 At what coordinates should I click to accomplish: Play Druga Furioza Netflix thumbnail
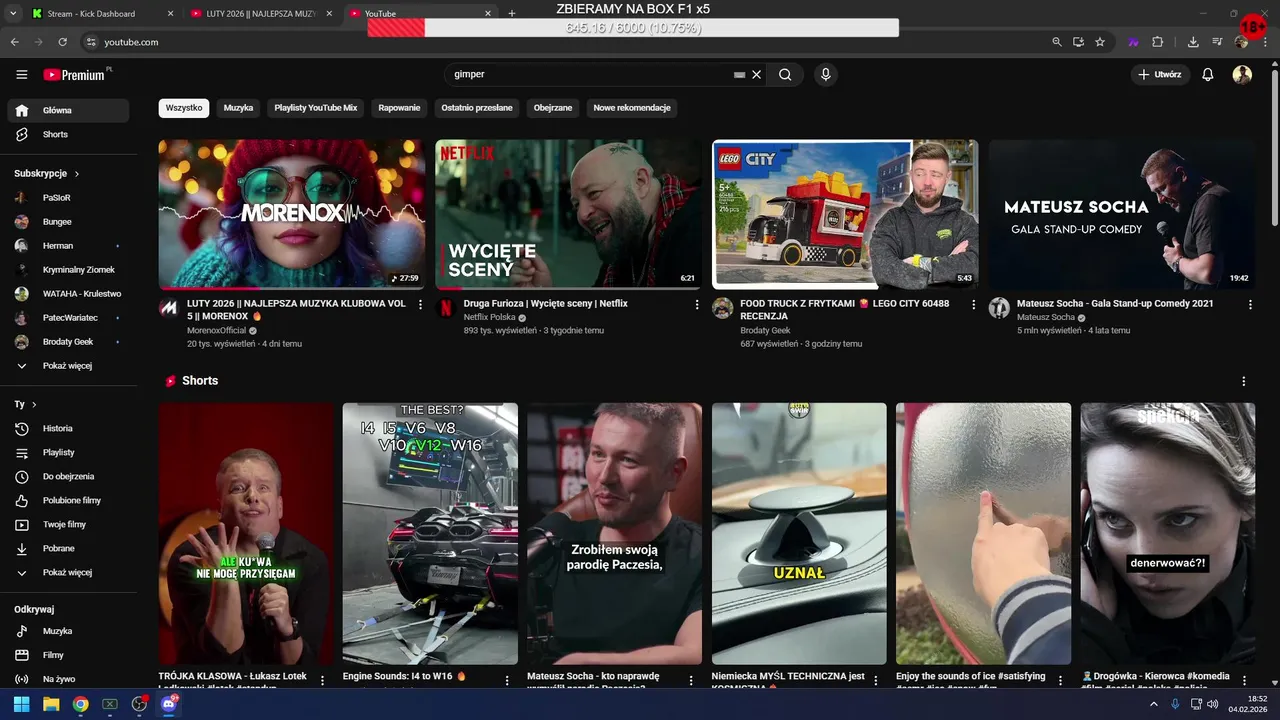(x=568, y=214)
